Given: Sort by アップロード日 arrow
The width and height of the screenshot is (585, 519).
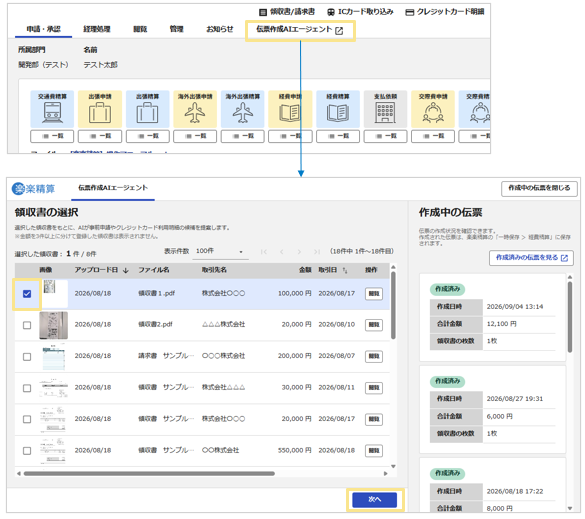Looking at the screenshot, I should (126, 271).
